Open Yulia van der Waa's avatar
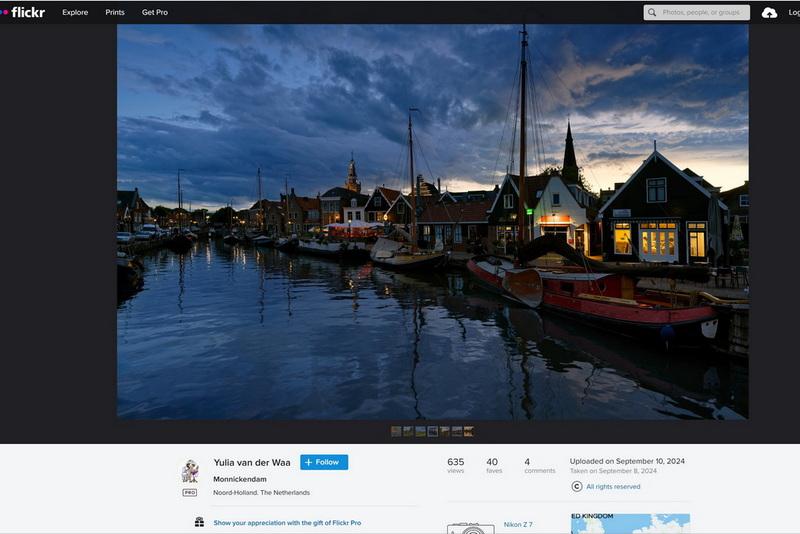Screen dimensions: 800x534 (190, 471)
